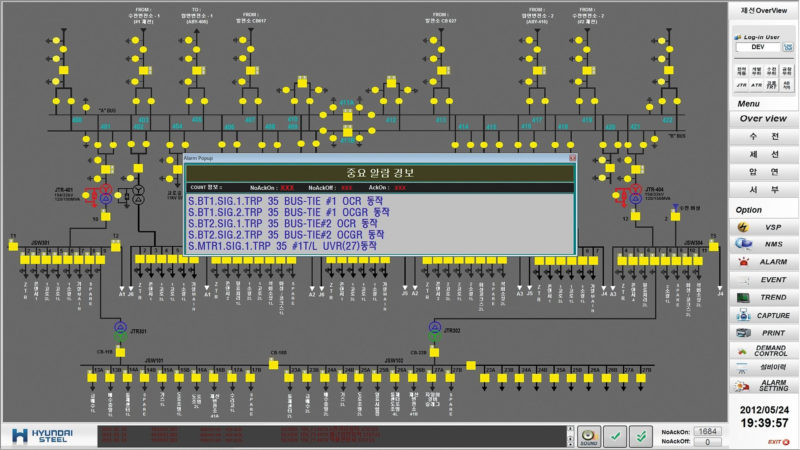Image resolution: width=800 pixels, height=450 pixels.
Task: Select alarm S.BT2.SIG.2.TRP BUS-TIE#2 OCGR
Action: click(286, 235)
